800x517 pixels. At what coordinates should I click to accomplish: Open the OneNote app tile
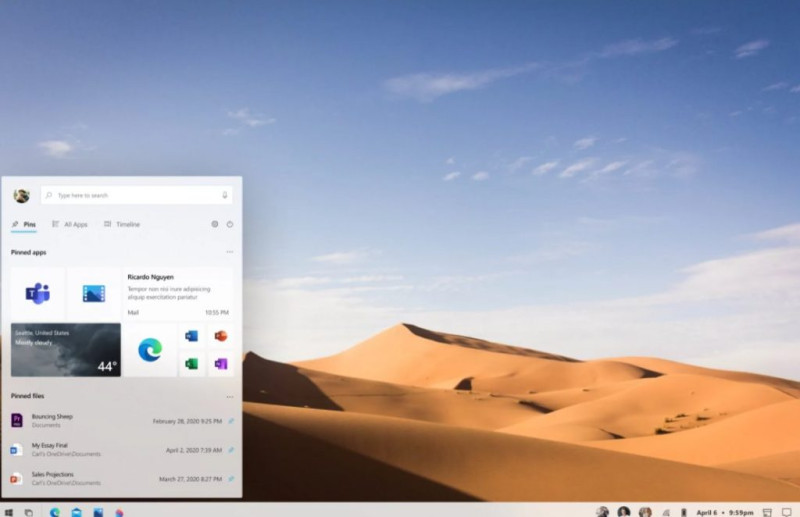220,363
